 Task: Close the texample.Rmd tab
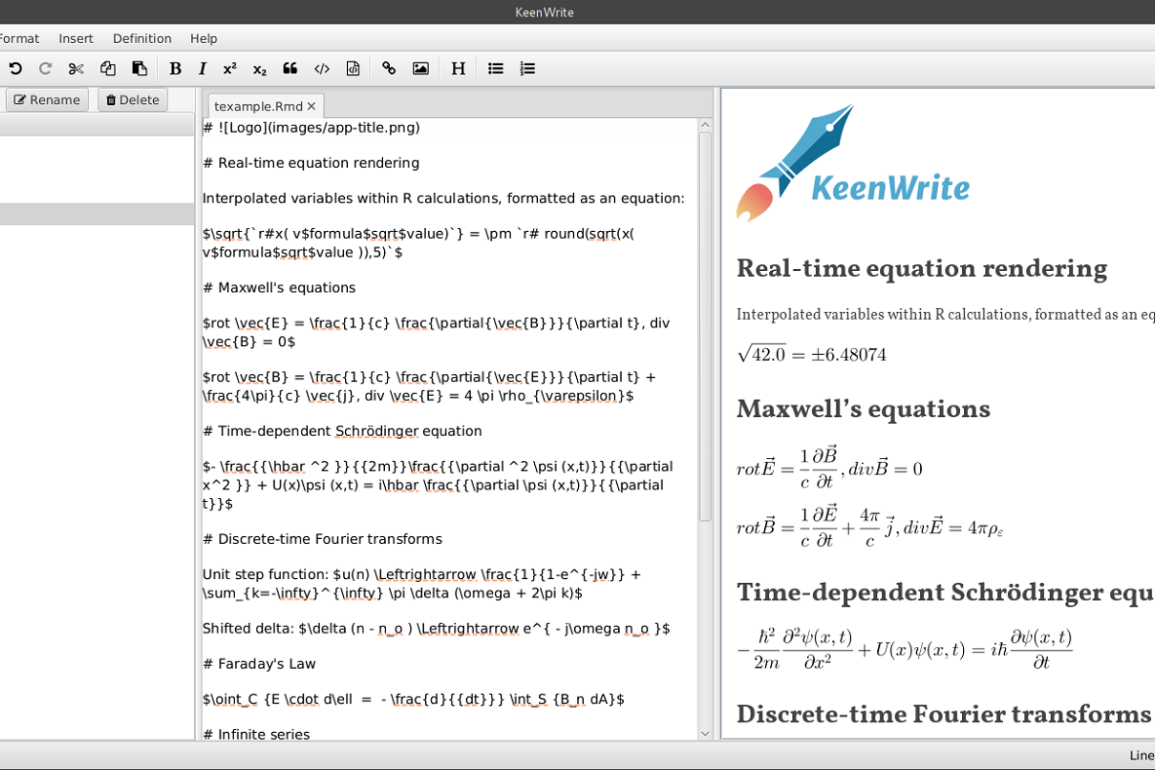(312, 106)
